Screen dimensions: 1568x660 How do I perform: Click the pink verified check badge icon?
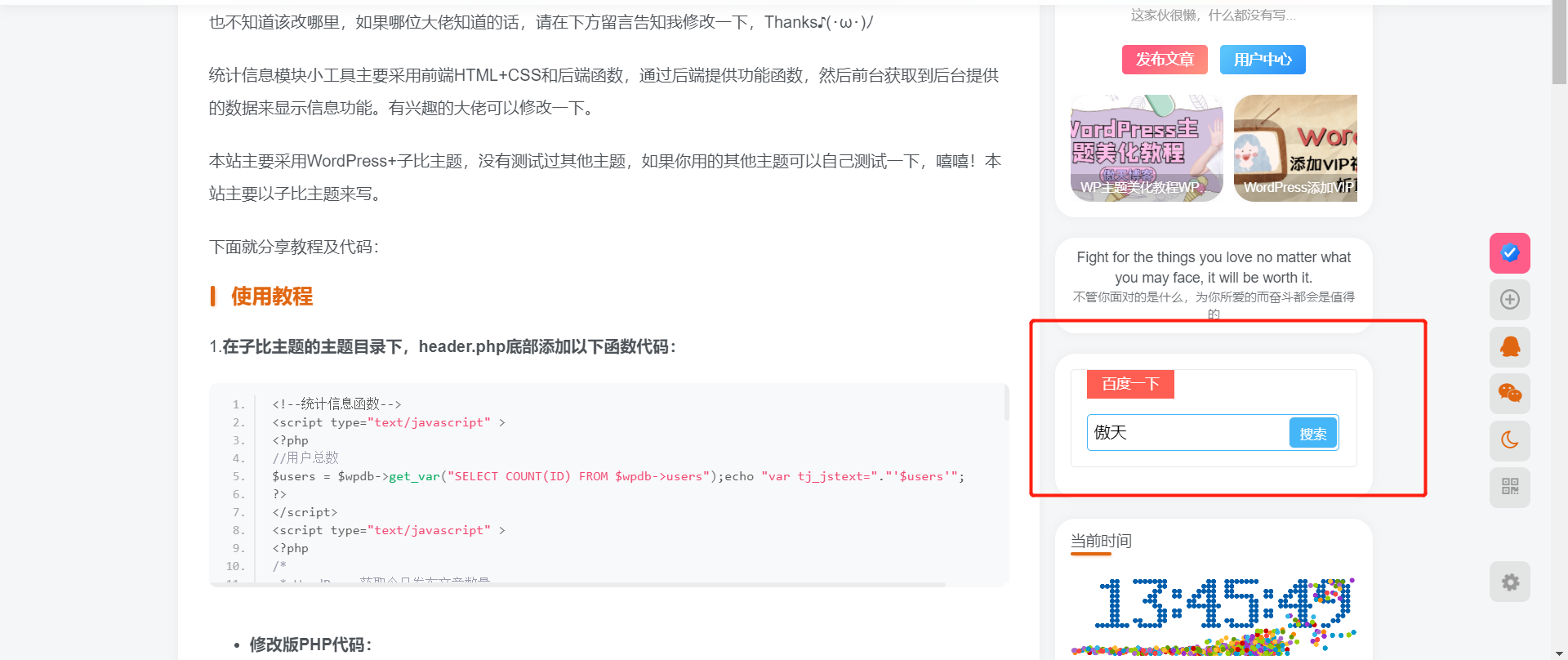pyautogui.click(x=1509, y=253)
